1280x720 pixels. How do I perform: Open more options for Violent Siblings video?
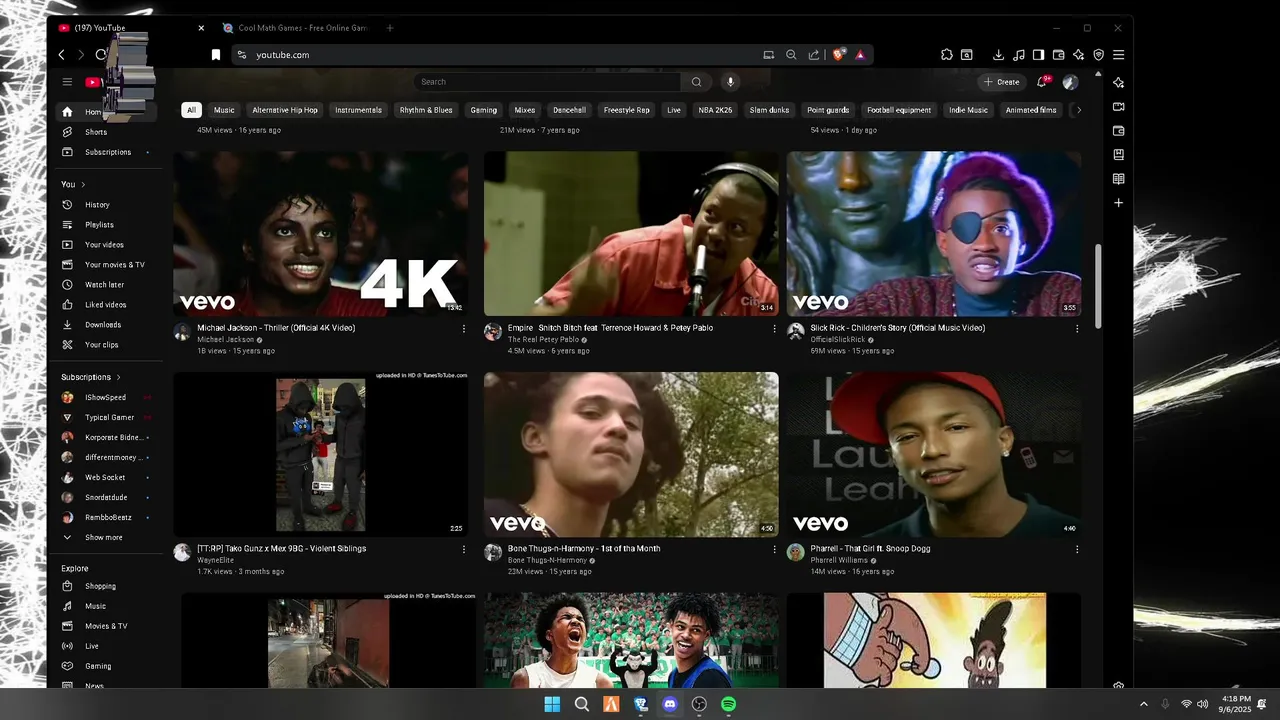463,549
